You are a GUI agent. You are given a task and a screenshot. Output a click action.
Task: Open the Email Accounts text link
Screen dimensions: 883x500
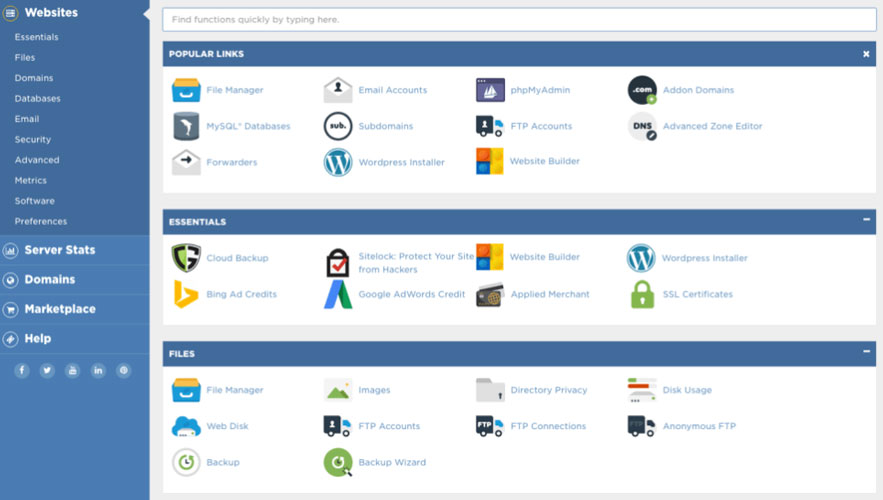pyautogui.click(x=393, y=90)
